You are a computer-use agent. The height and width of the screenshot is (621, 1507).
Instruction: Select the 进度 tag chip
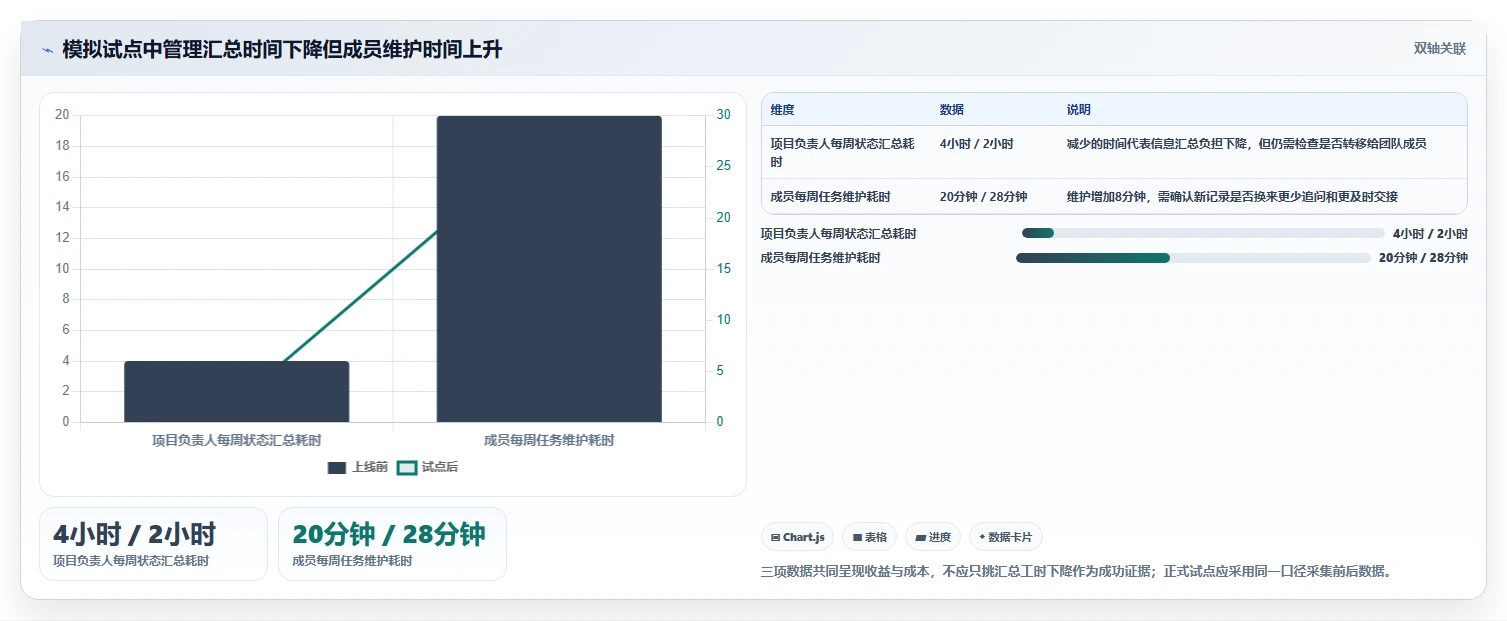tap(932, 537)
